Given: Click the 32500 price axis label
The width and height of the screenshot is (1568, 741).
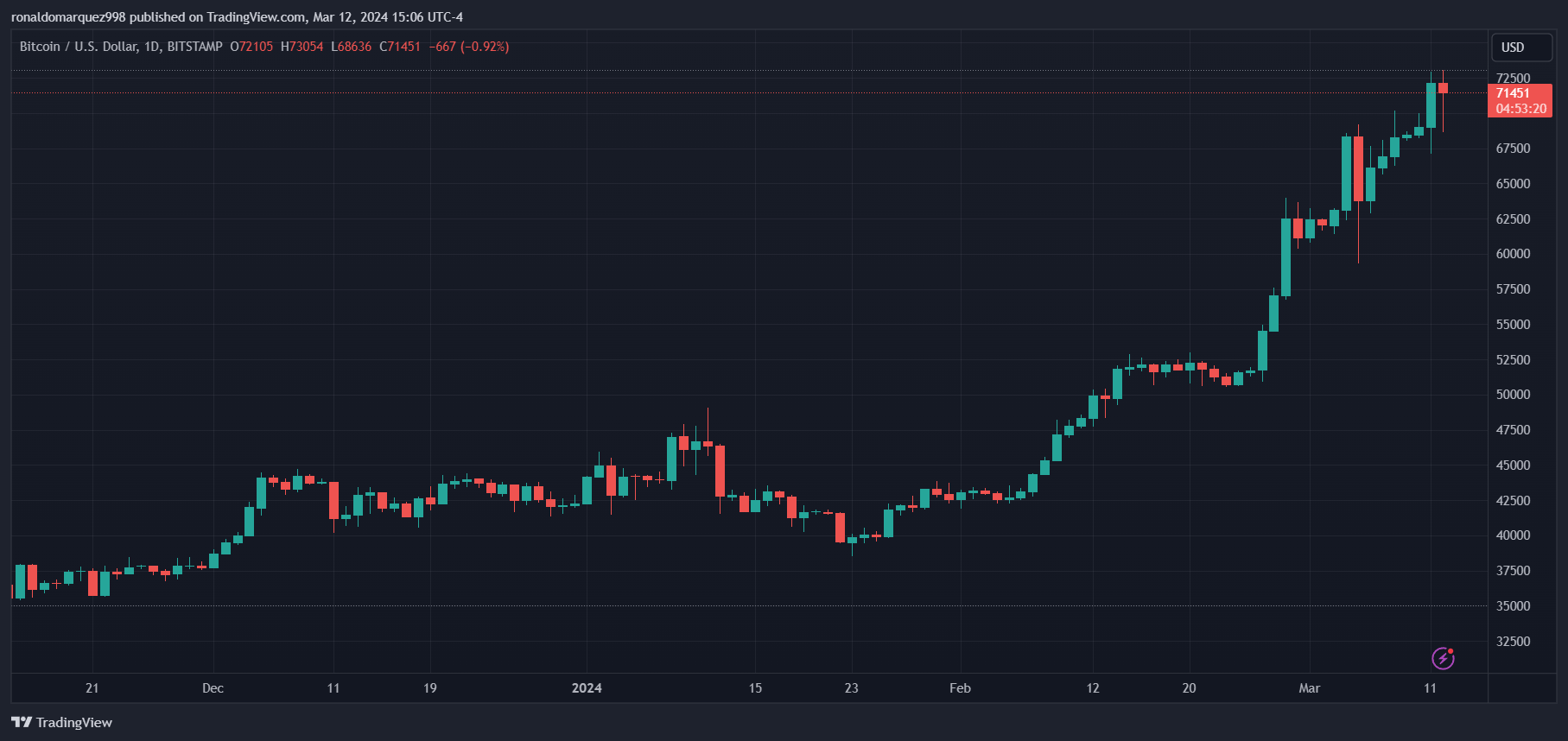Looking at the screenshot, I should click(1513, 642).
